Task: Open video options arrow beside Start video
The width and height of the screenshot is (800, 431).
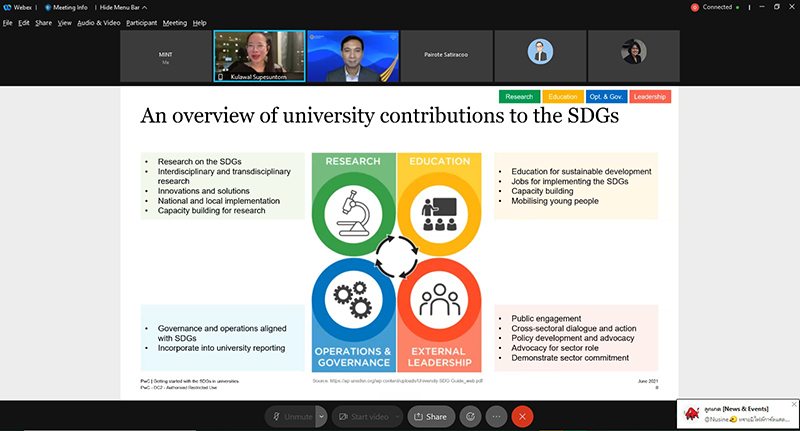Action: point(398,416)
